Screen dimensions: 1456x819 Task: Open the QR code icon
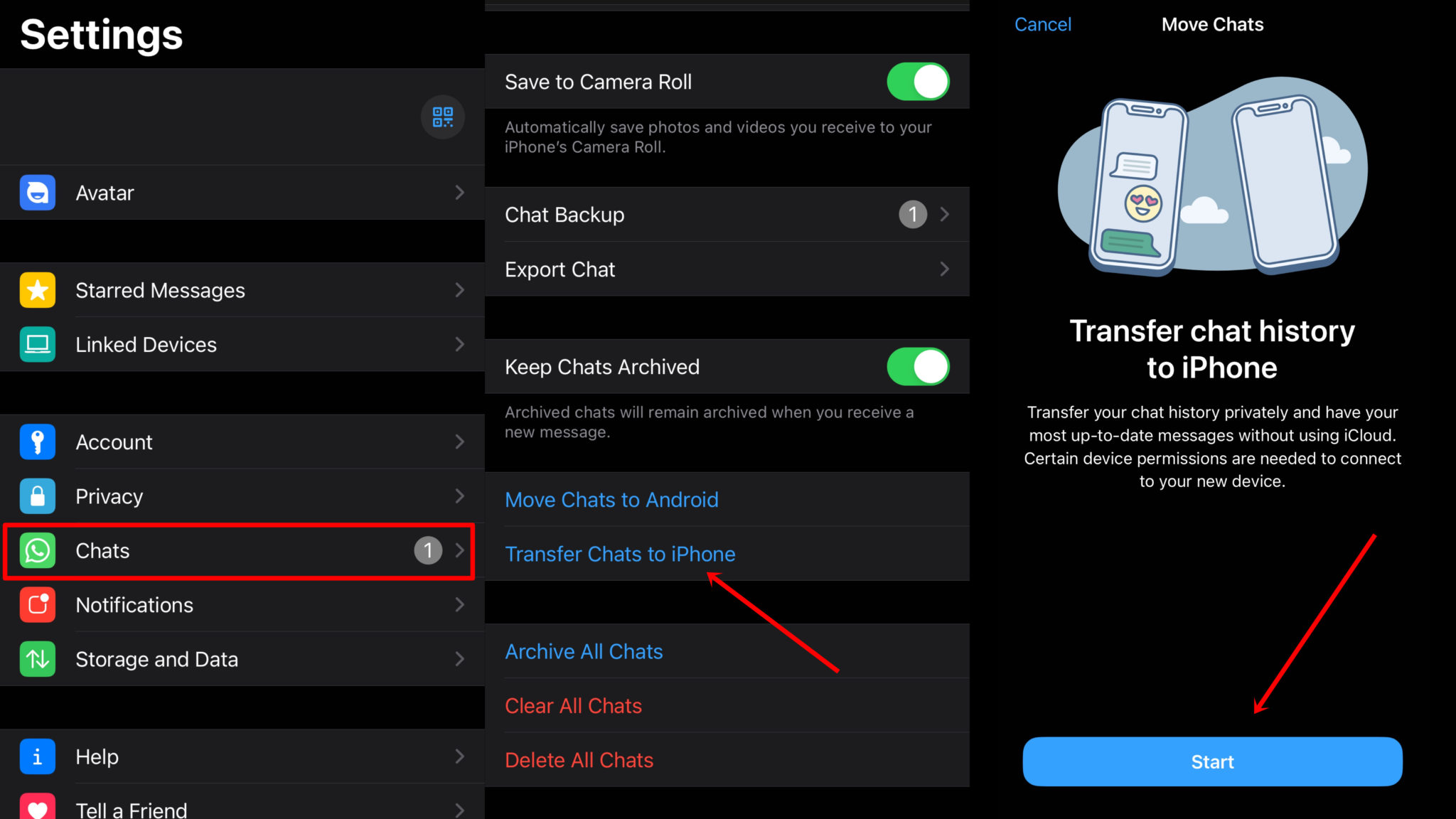coord(442,117)
